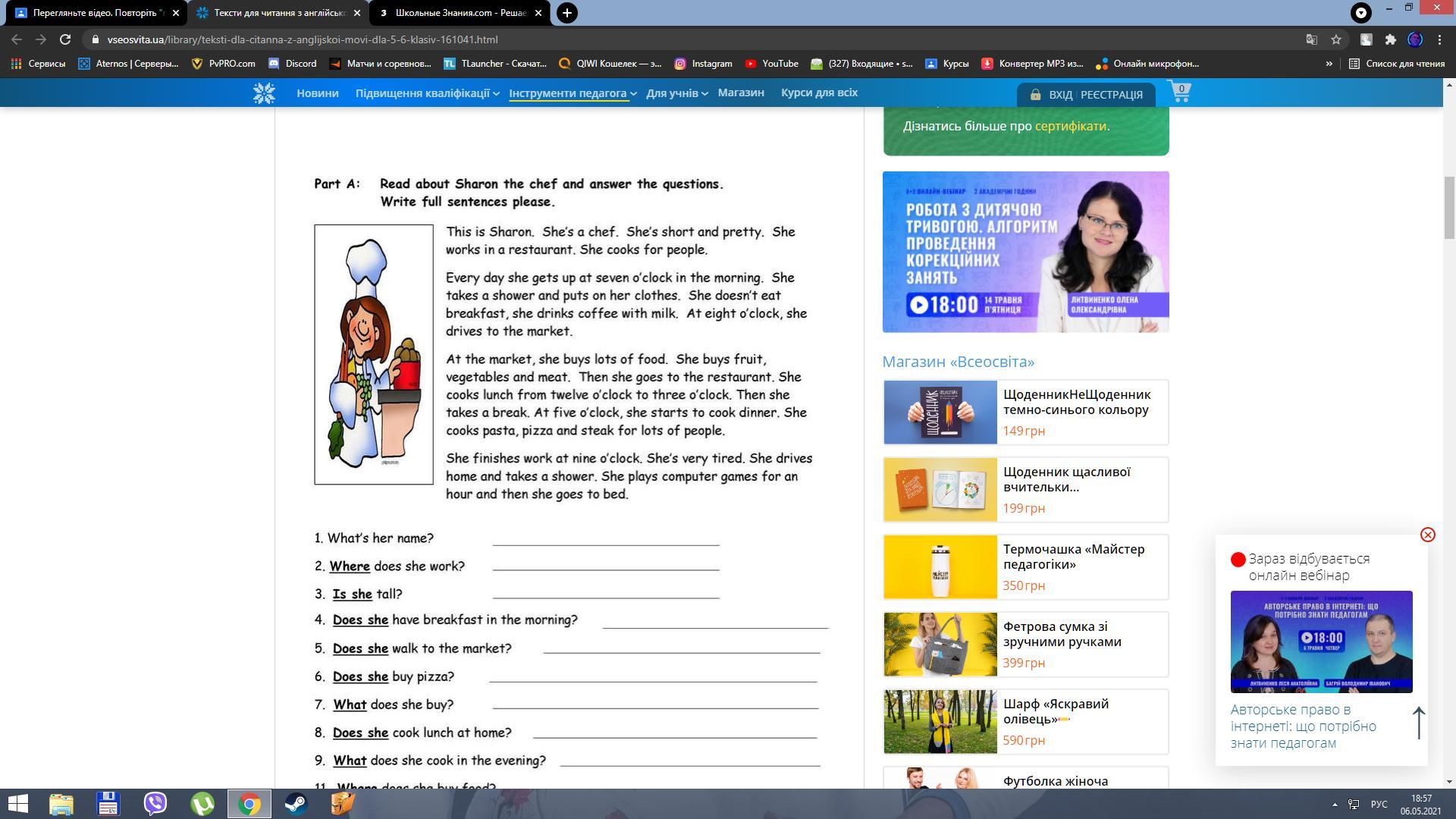Image resolution: width=1456 pixels, height=819 pixels.
Task: Show hidden bookmarks with the chevron
Action: [x=1329, y=64]
